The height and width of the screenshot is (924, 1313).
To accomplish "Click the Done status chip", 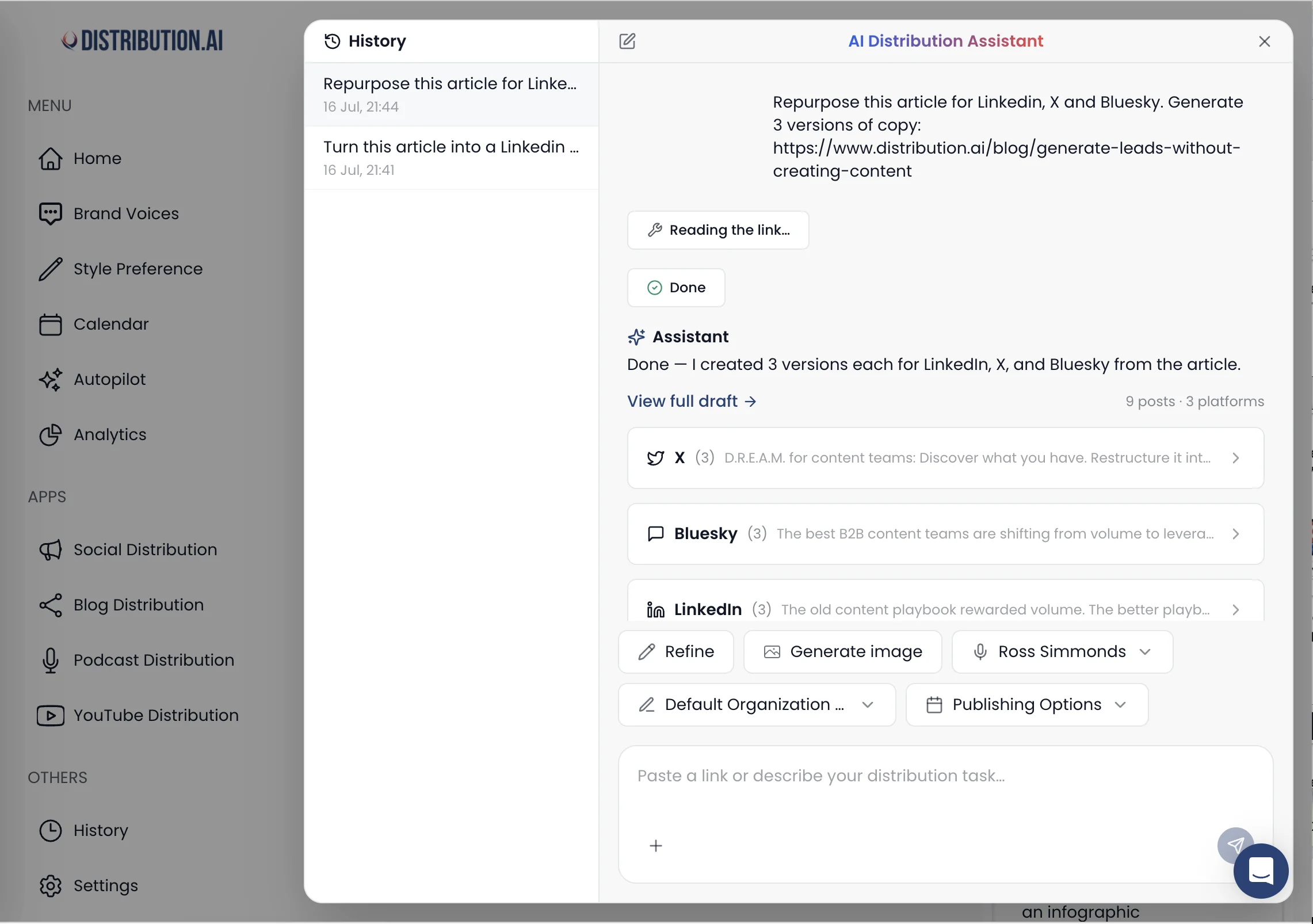I will 676,288.
